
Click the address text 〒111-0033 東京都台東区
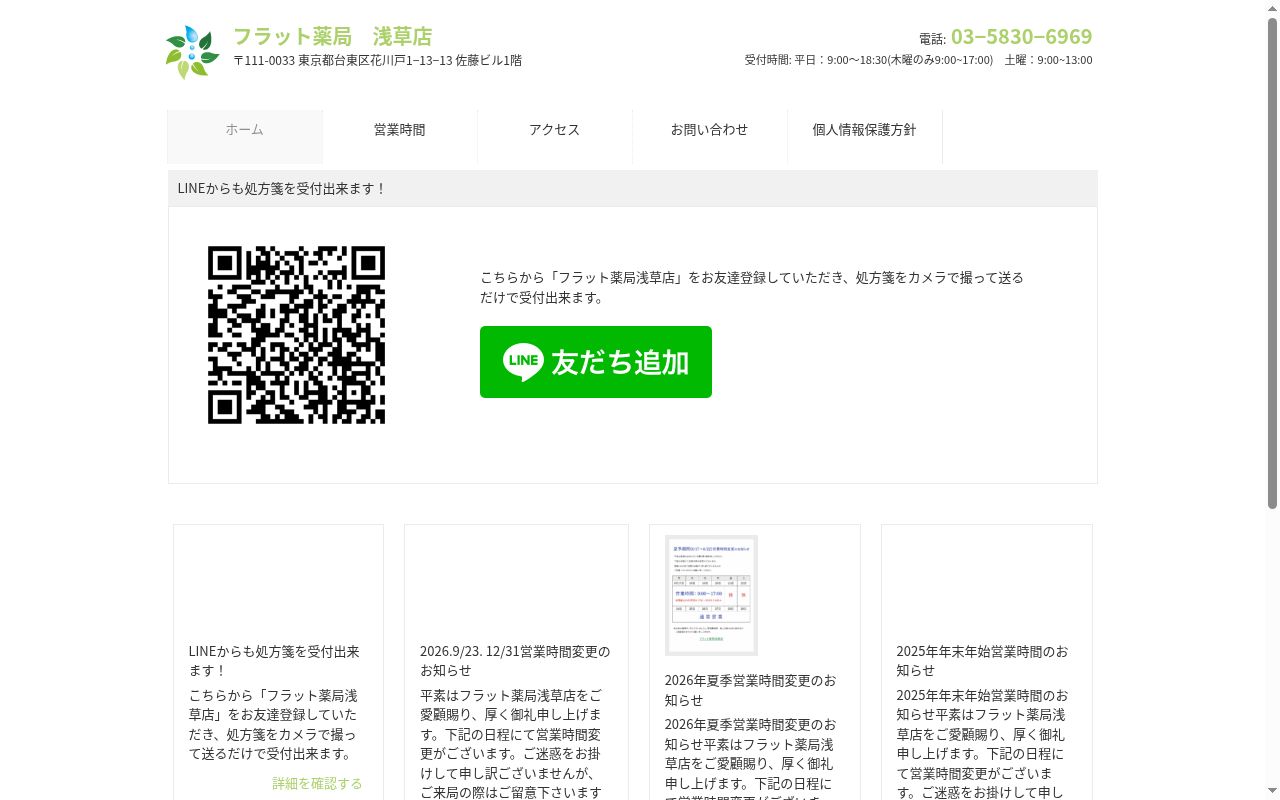(378, 60)
